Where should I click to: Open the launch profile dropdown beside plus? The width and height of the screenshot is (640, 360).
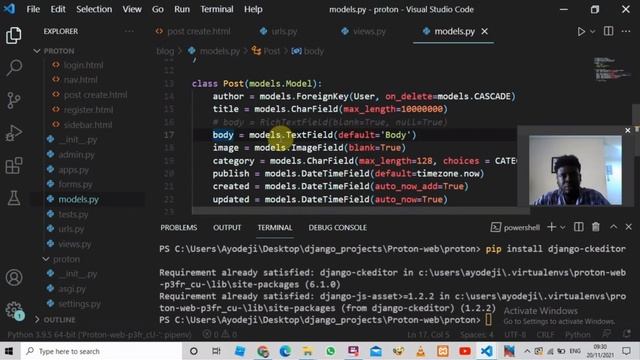tap(563, 227)
